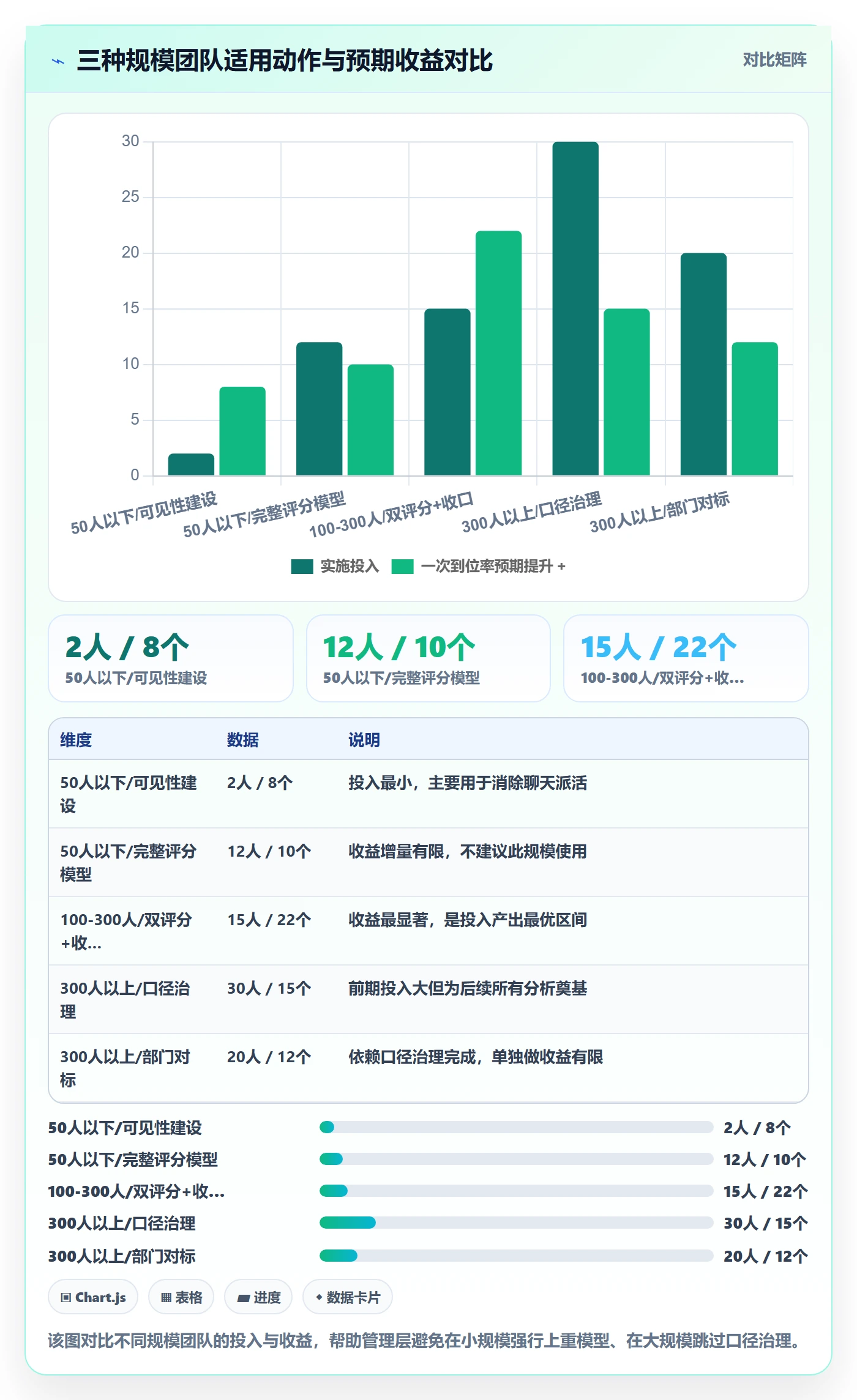Open the 2人 / 8个 data card
857x1400 pixels.
(171, 658)
